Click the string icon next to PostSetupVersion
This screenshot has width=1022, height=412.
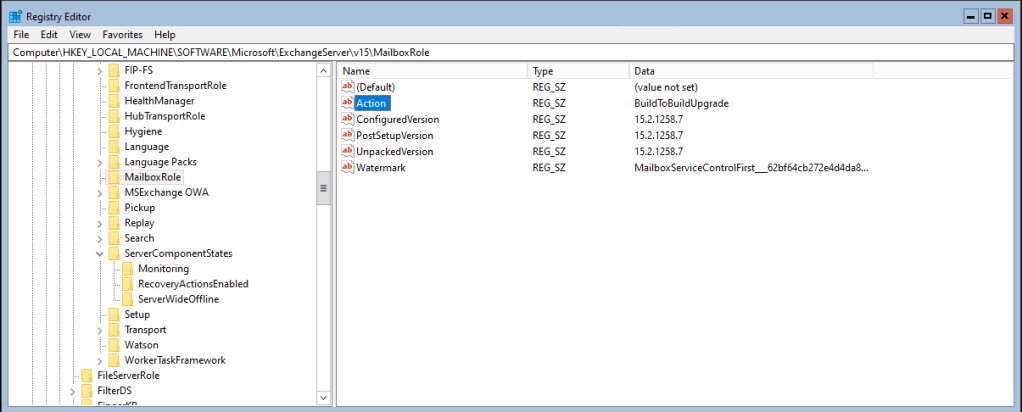(348, 135)
